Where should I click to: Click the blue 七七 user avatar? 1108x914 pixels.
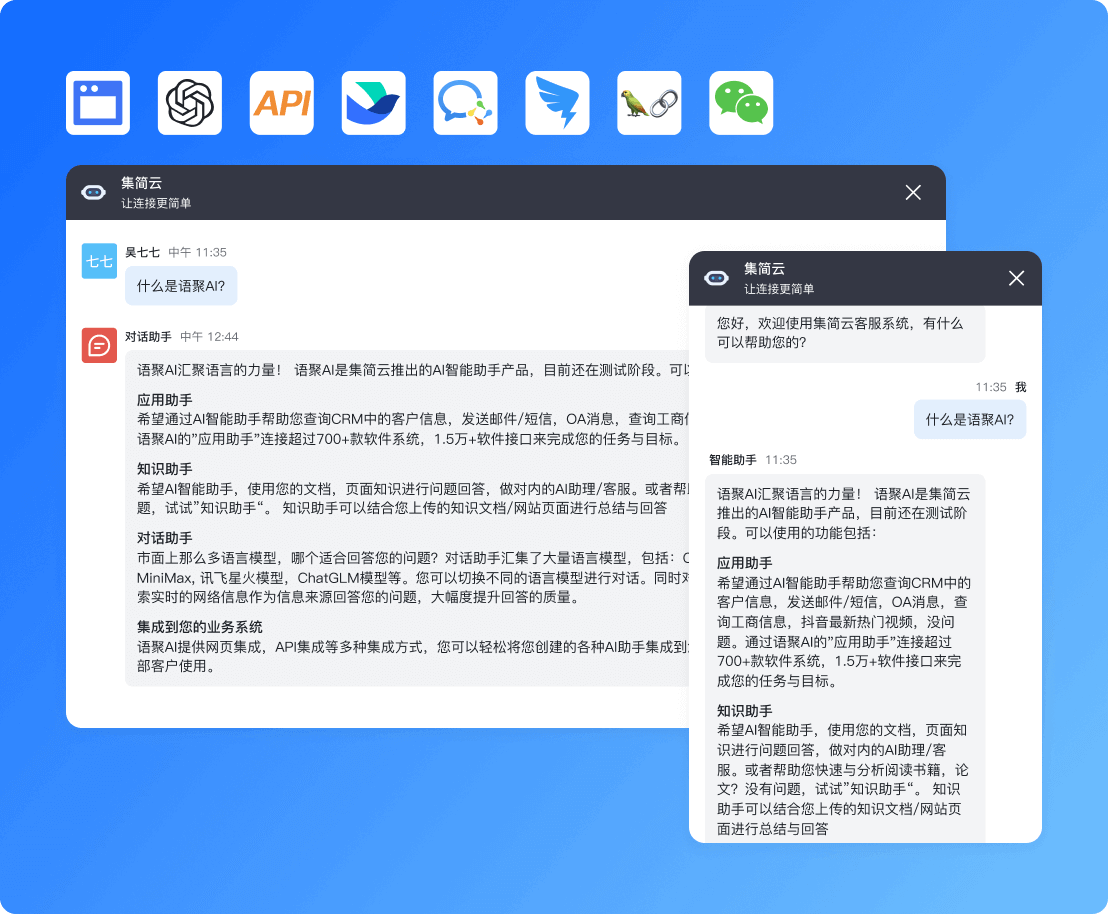coord(99,261)
